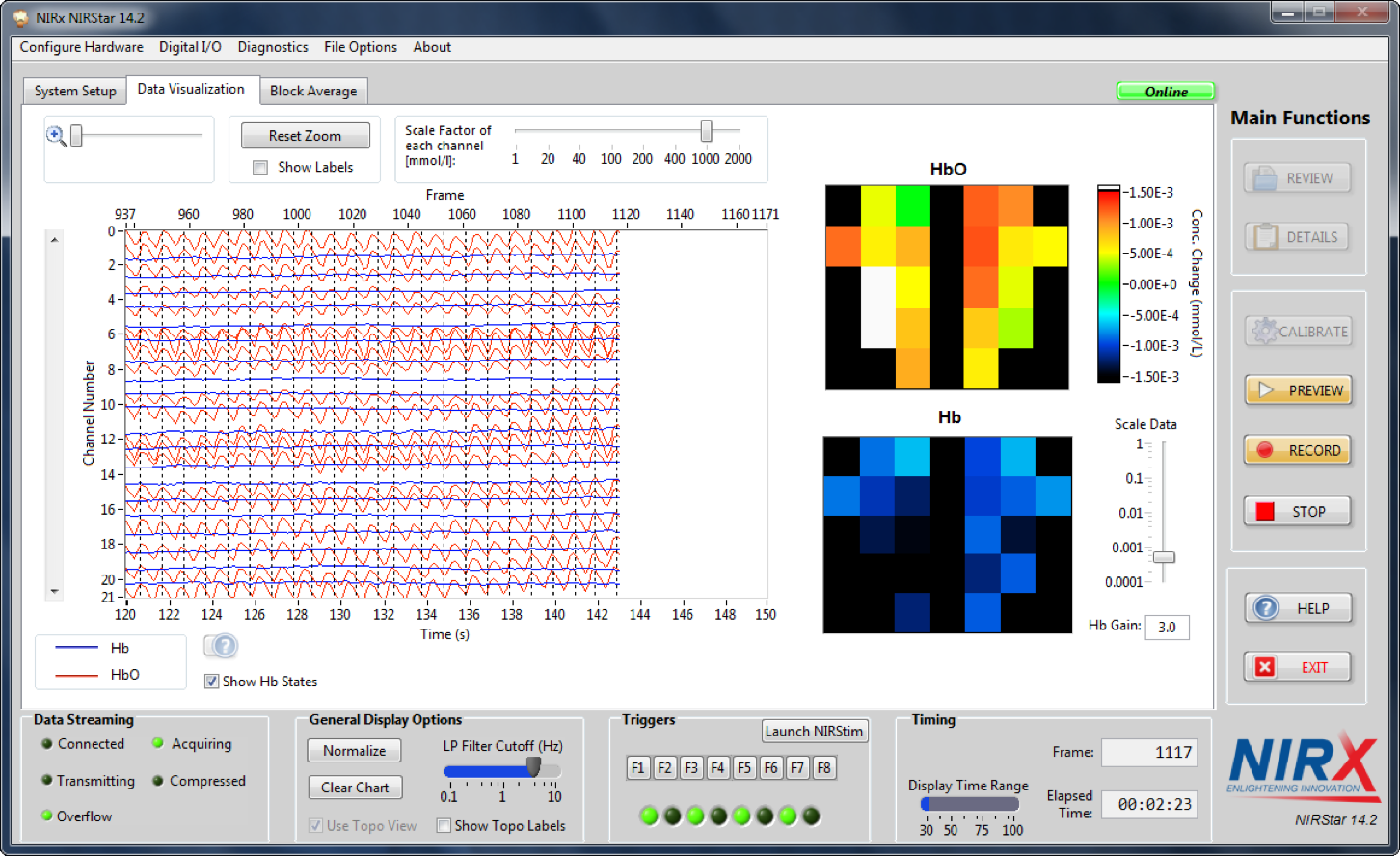
Task: Enable Show Topo Labels checkbox
Action: (x=444, y=826)
